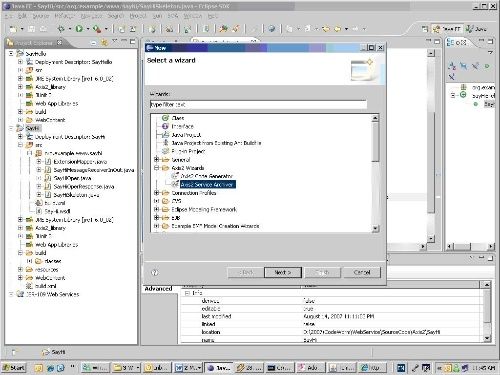Click the wizard filter text field
This screenshot has height=375, width=500.
(x=258, y=105)
